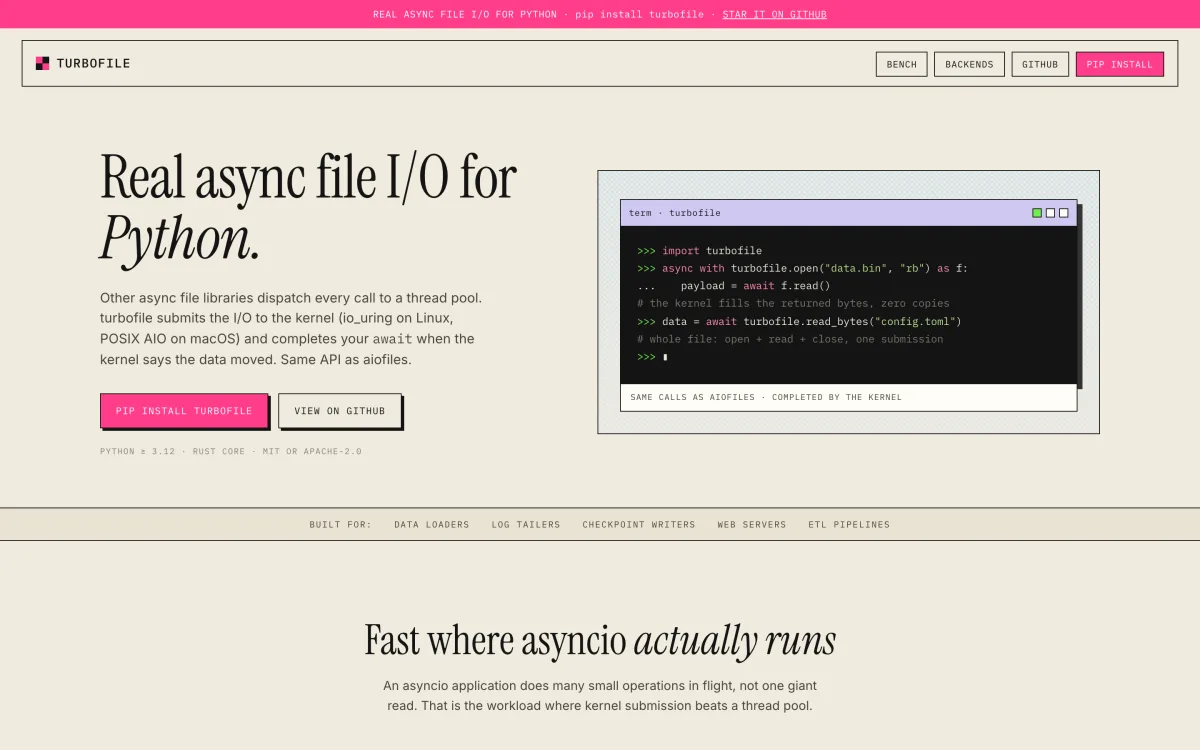Click the inline 'await' code word in paragraph
The width and height of the screenshot is (1200, 750).
(x=391, y=339)
